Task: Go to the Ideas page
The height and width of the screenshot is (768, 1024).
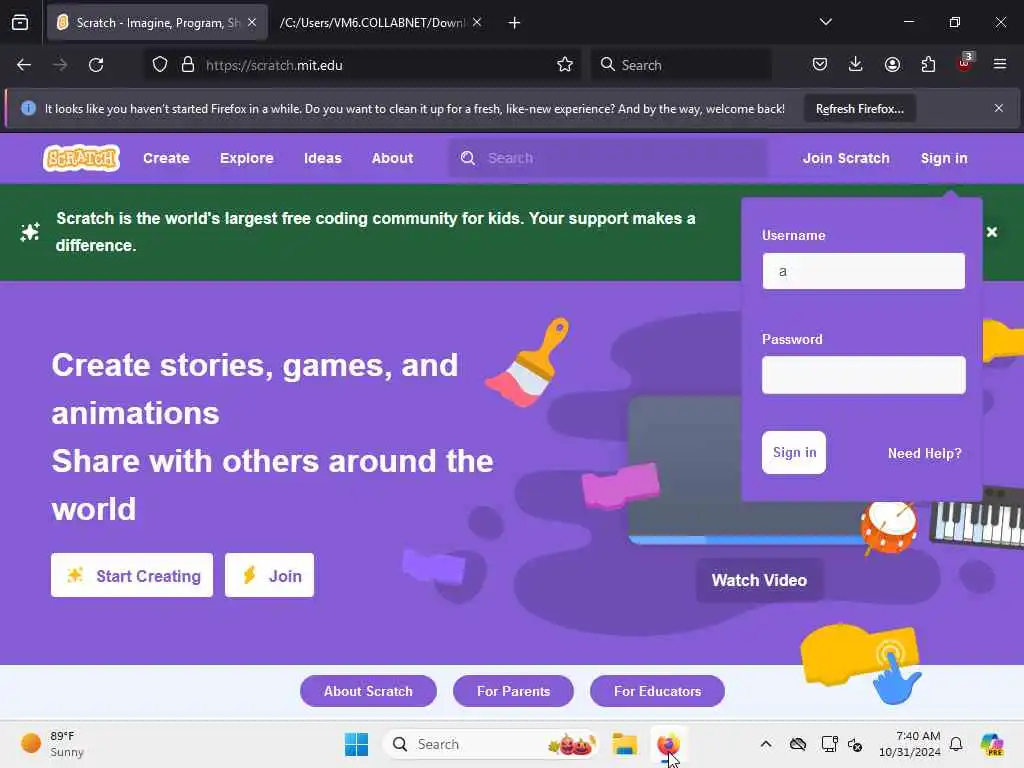Action: click(323, 158)
